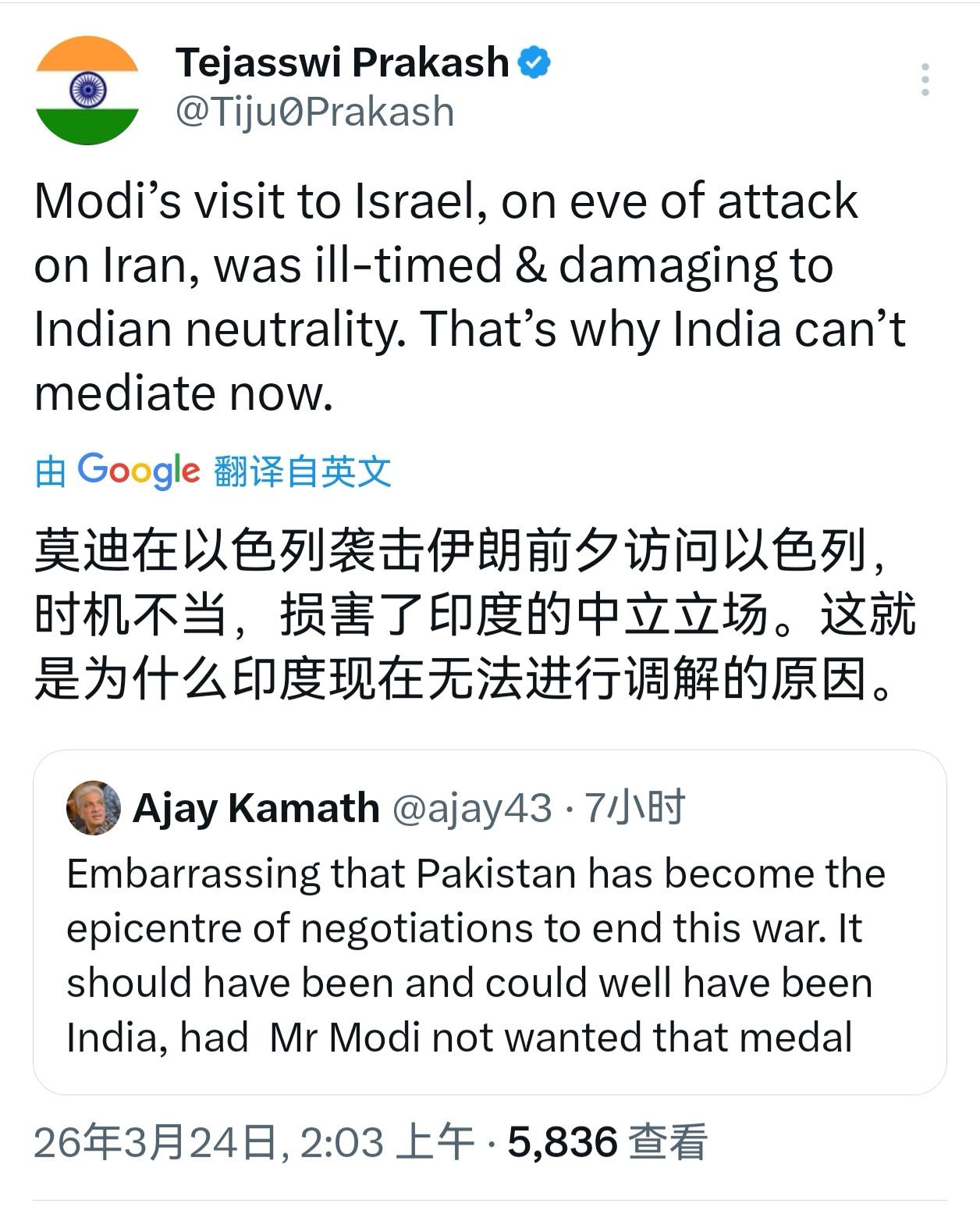Click the Chinese translated tweet text

coord(474,615)
